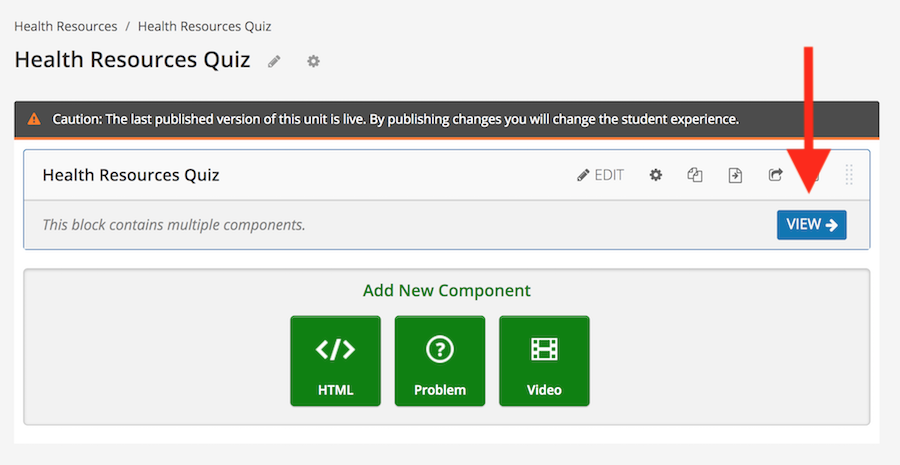
Task: Open the Health Resources Quiz breadcrumb link
Action: click(204, 26)
